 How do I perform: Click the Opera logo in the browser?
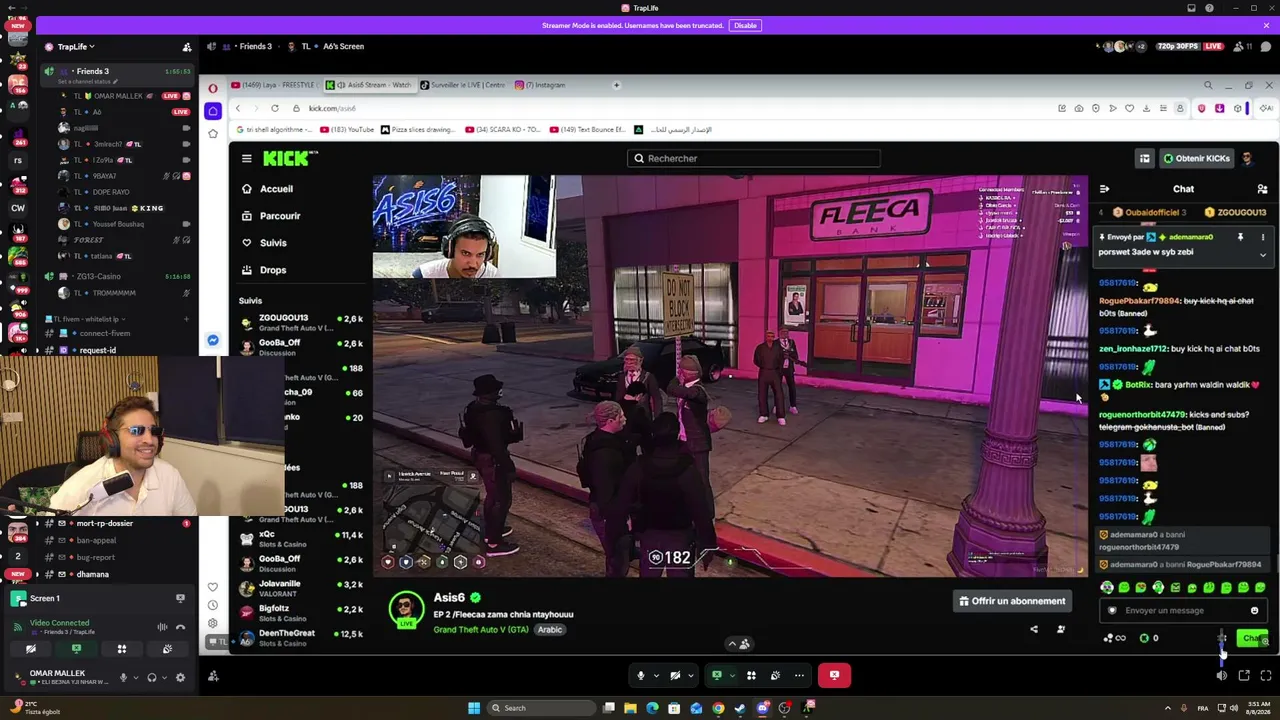[212, 87]
